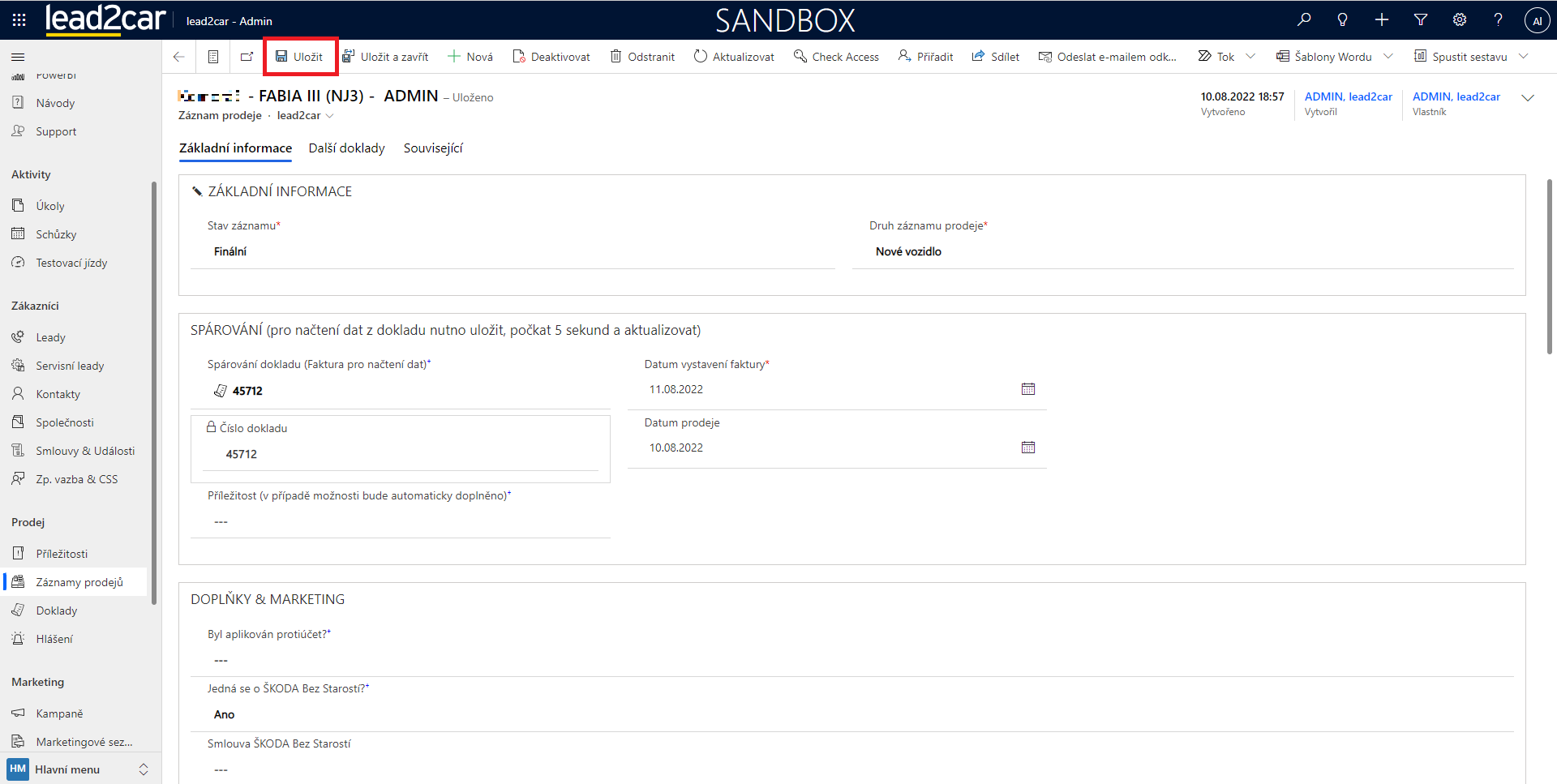This screenshot has width=1557, height=784.
Task: Expand the Tok dropdown arrow
Action: coord(1250,57)
